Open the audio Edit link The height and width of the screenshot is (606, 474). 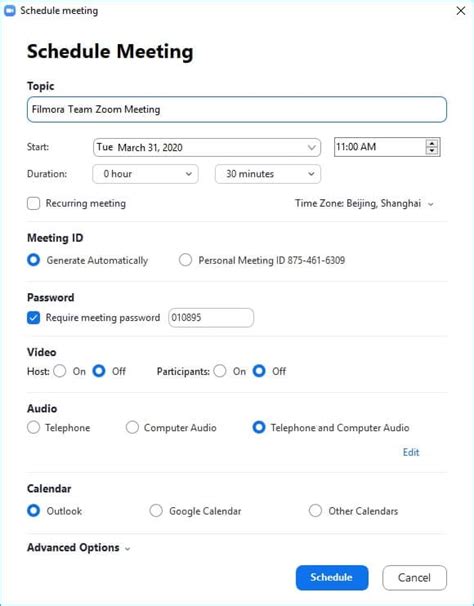[411, 452]
